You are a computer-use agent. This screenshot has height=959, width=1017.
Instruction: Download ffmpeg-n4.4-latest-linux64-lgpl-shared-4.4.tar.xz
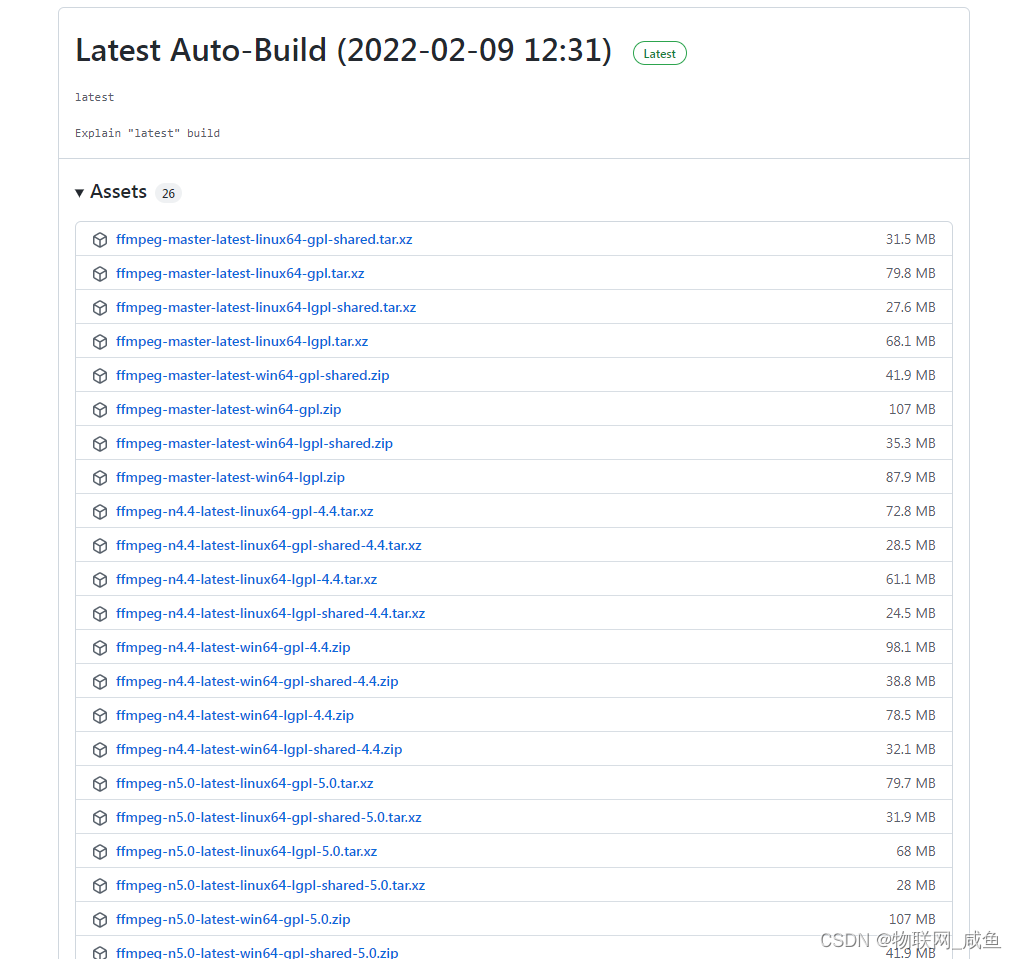point(270,613)
